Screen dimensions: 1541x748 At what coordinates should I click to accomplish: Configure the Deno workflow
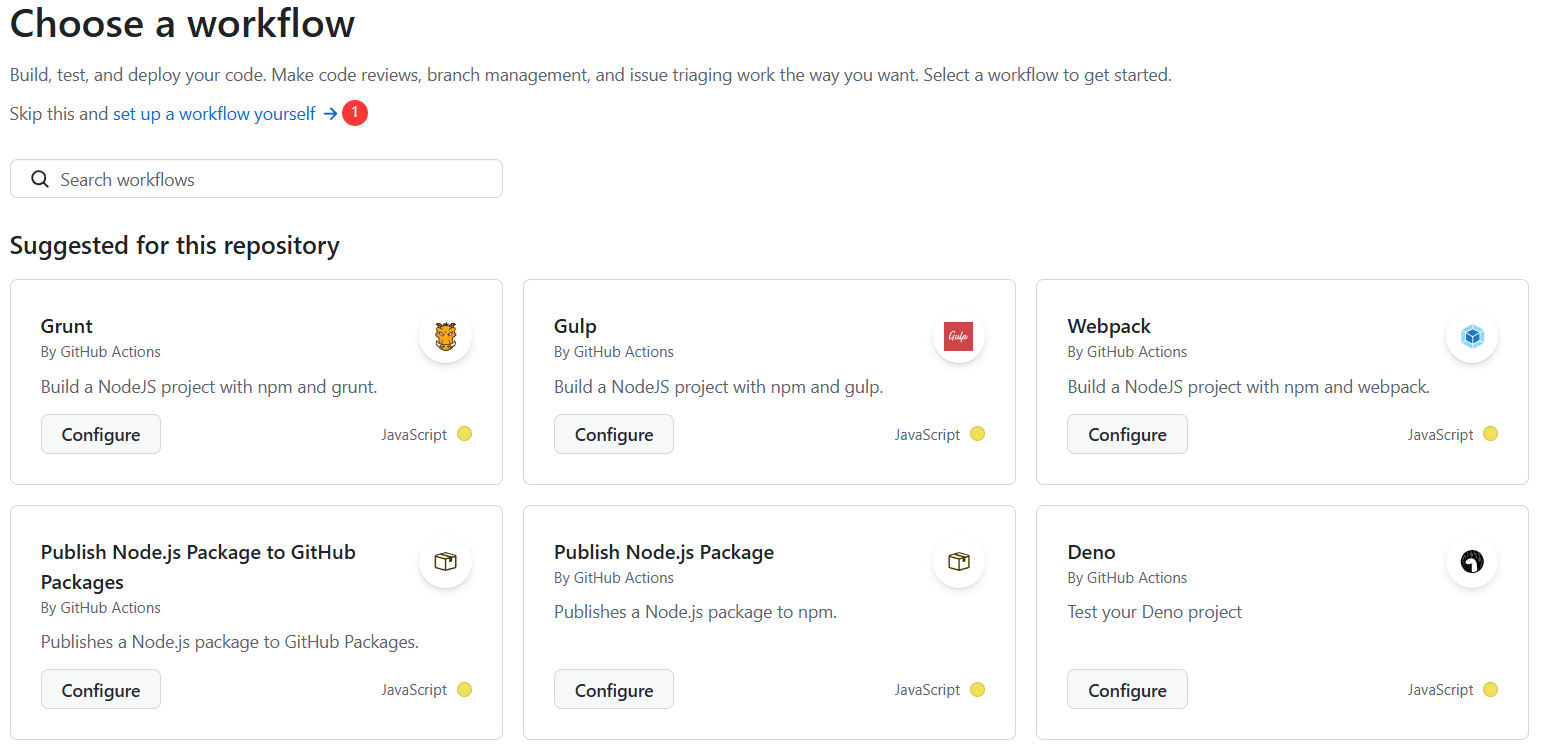tap(1127, 690)
